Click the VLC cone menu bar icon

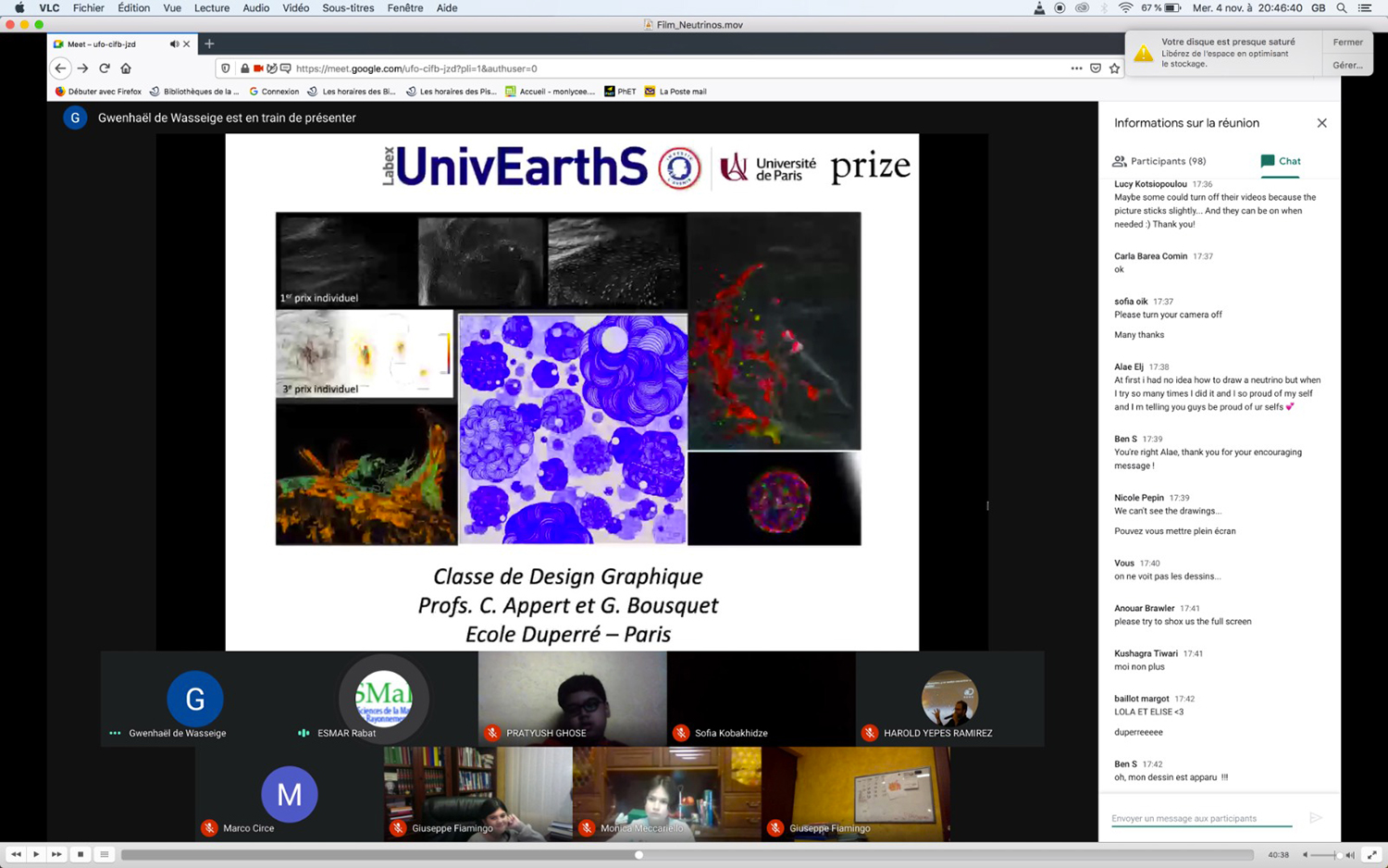click(1039, 7)
